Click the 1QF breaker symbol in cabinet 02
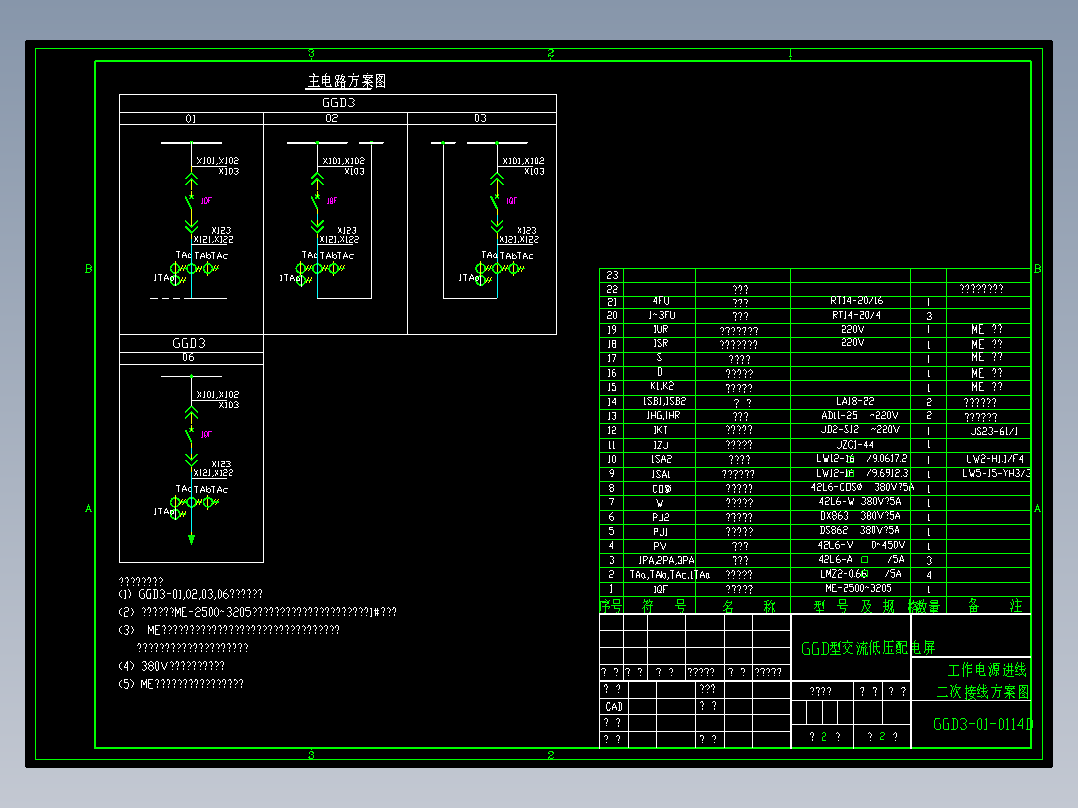 [x=316, y=199]
